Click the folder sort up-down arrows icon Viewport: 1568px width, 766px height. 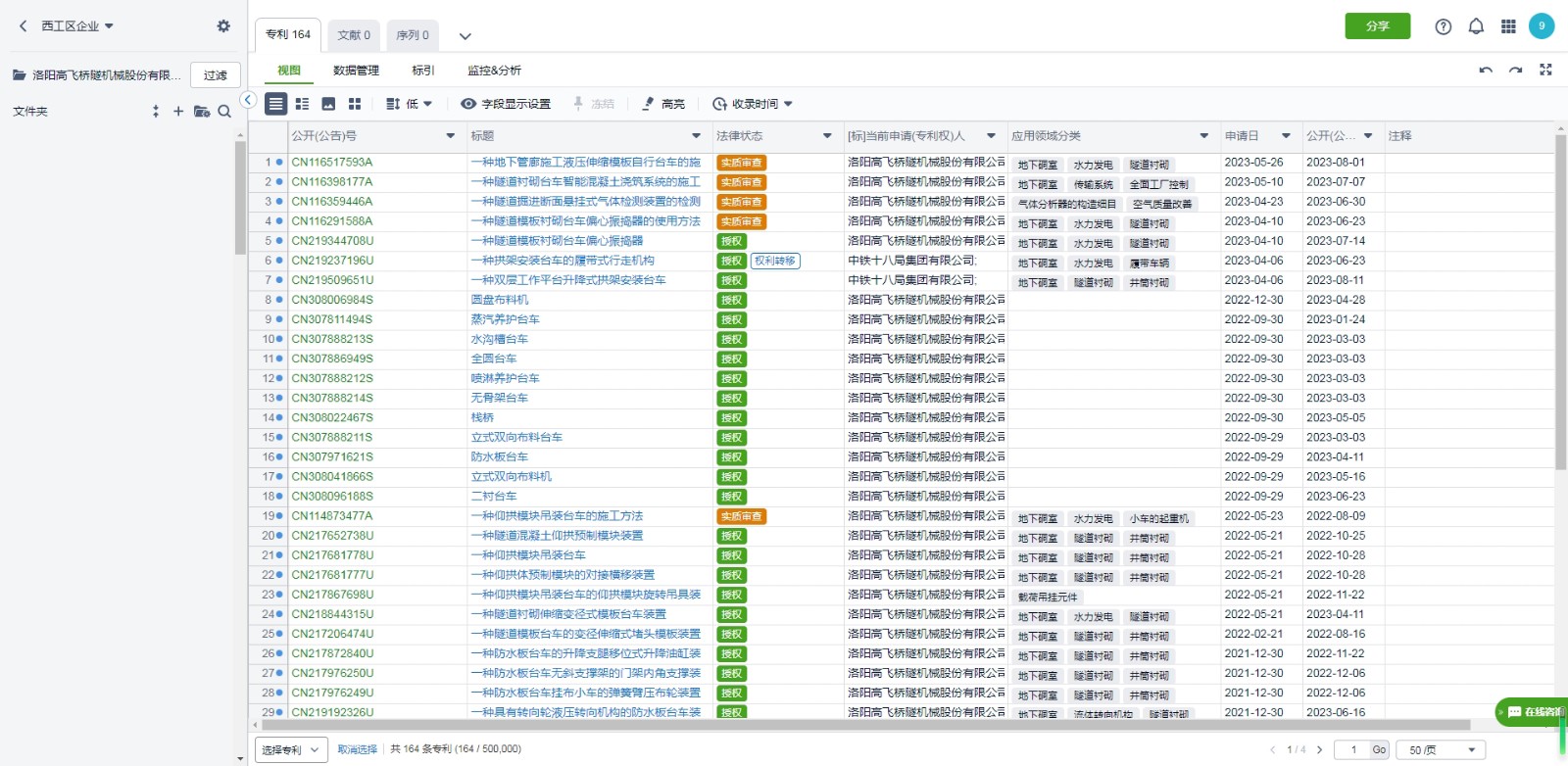pos(156,112)
